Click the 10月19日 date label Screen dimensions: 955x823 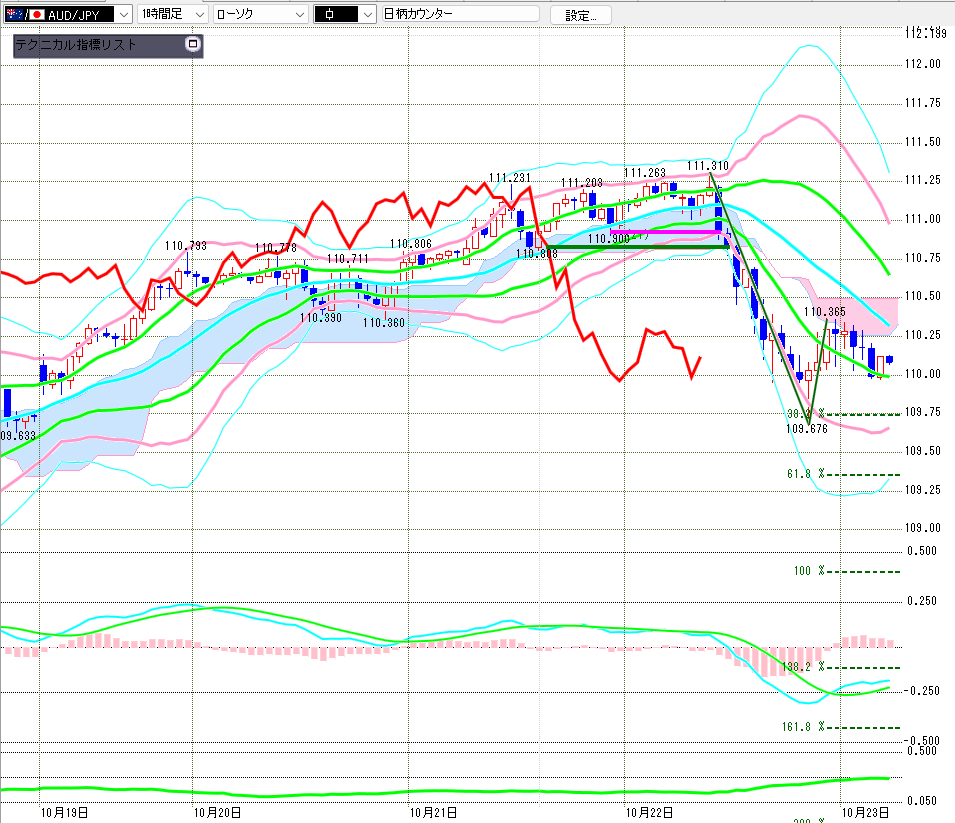tap(65, 813)
